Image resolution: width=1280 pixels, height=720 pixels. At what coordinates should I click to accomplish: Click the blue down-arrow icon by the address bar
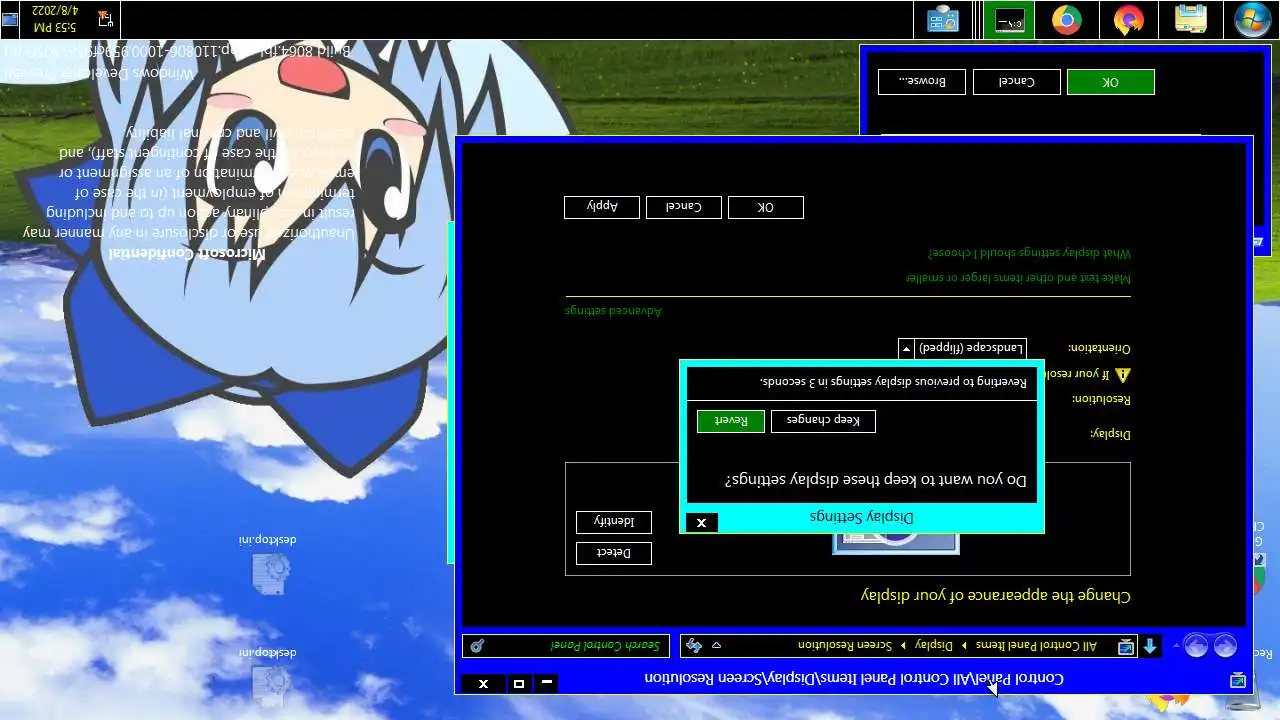(1150, 646)
